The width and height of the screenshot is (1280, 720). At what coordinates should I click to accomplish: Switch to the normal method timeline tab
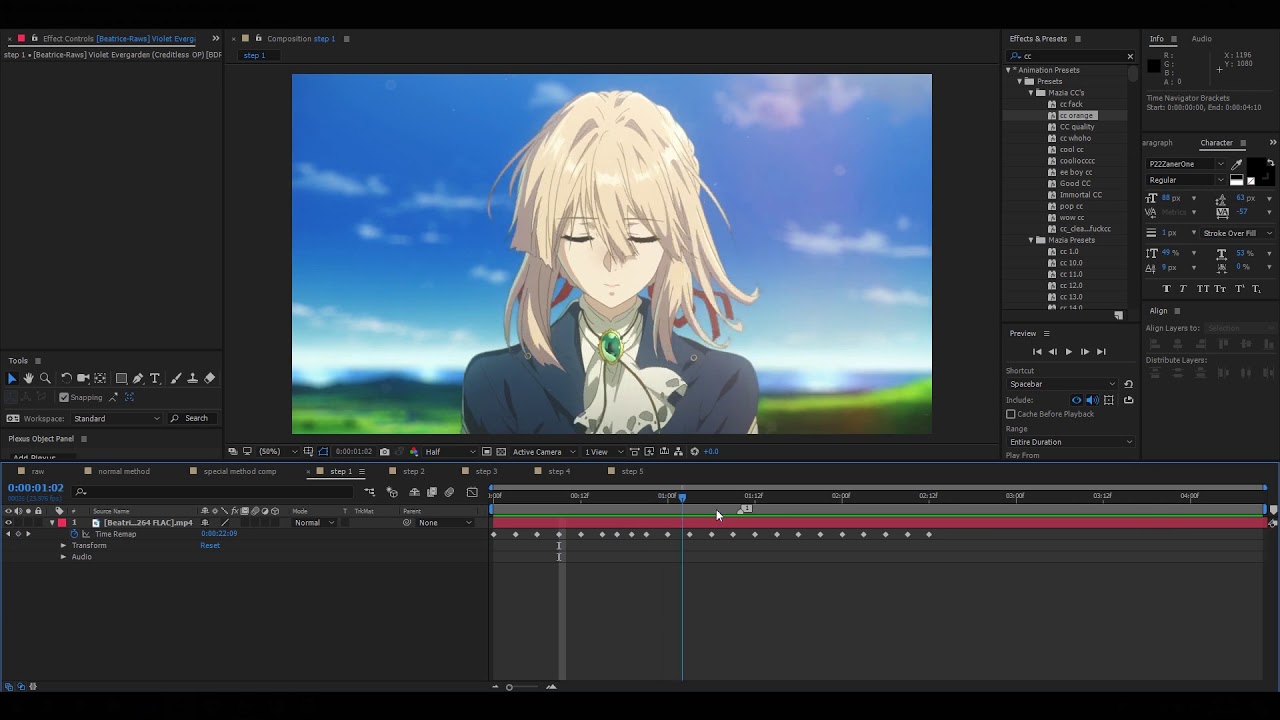pyautogui.click(x=124, y=471)
